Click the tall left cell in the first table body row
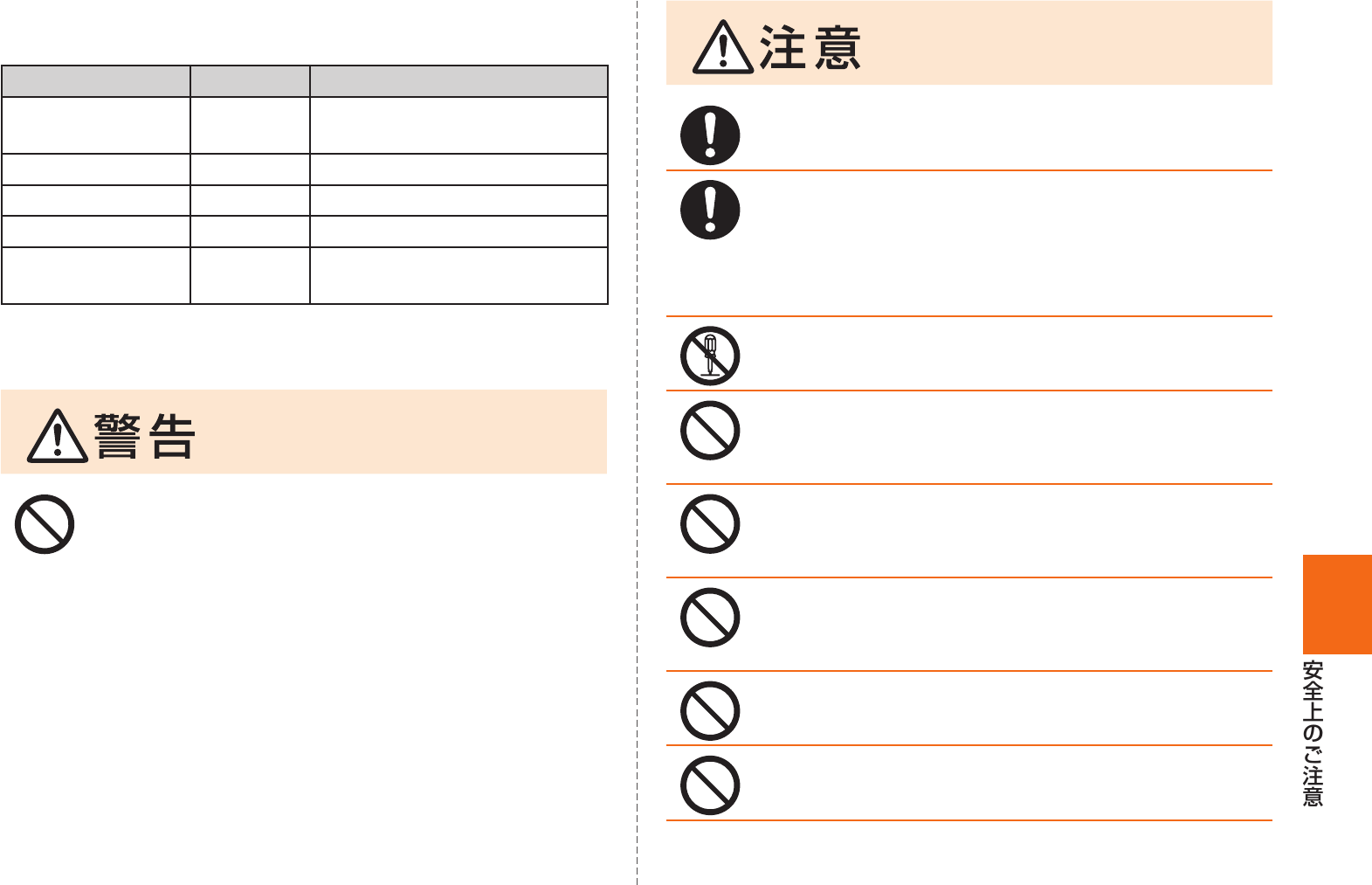The image size is (1372, 885). coord(96,125)
